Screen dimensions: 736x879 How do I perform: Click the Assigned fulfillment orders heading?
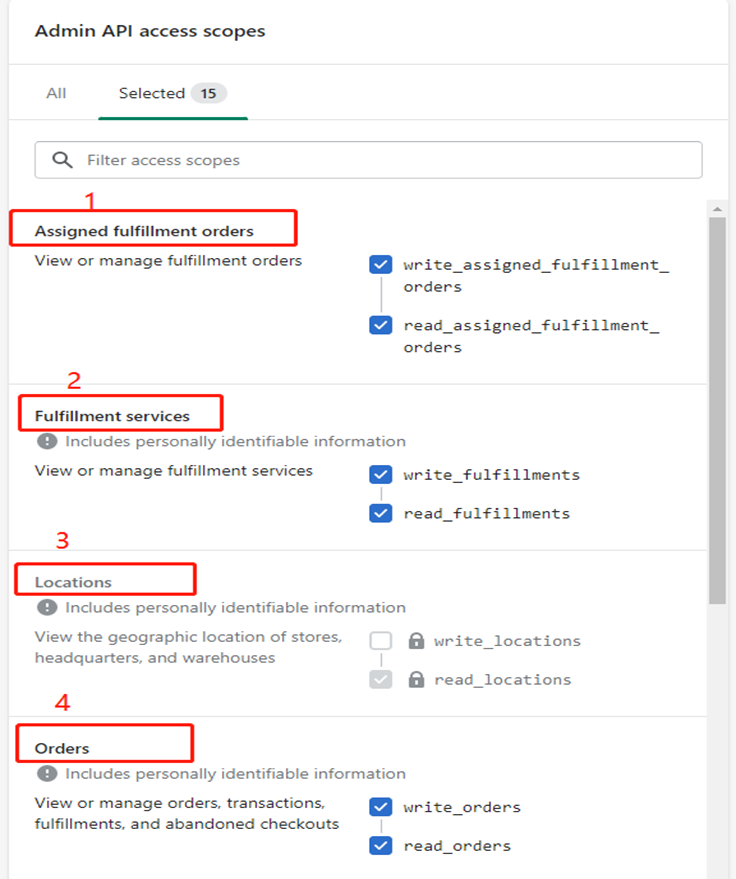144,232
